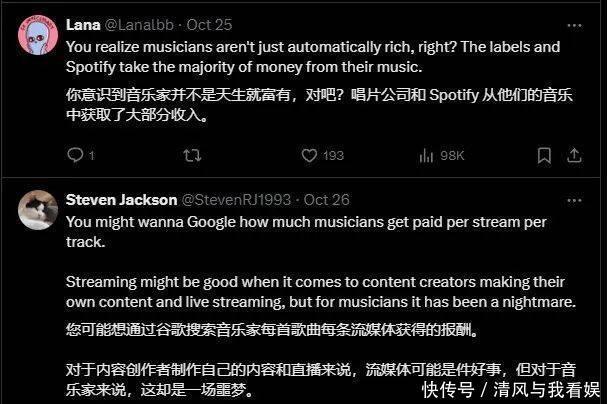Image resolution: width=607 pixels, height=404 pixels.
Task: Open Lana's profile avatar
Action: (38, 35)
